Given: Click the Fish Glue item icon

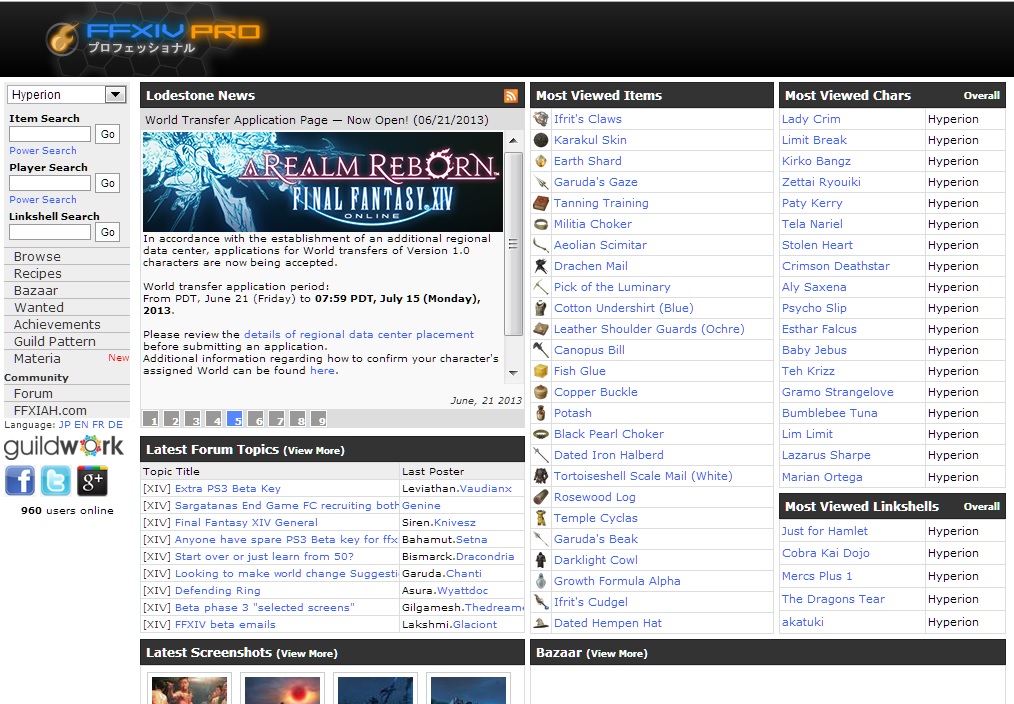Looking at the screenshot, I should click(541, 371).
